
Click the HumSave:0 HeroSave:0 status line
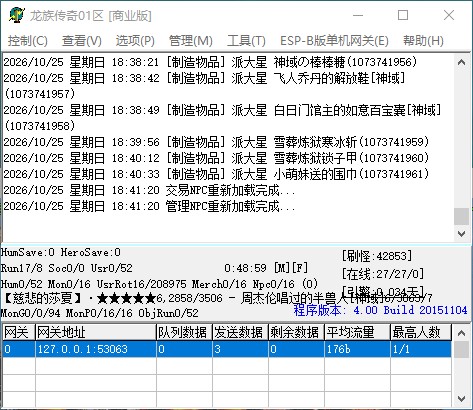point(61,252)
